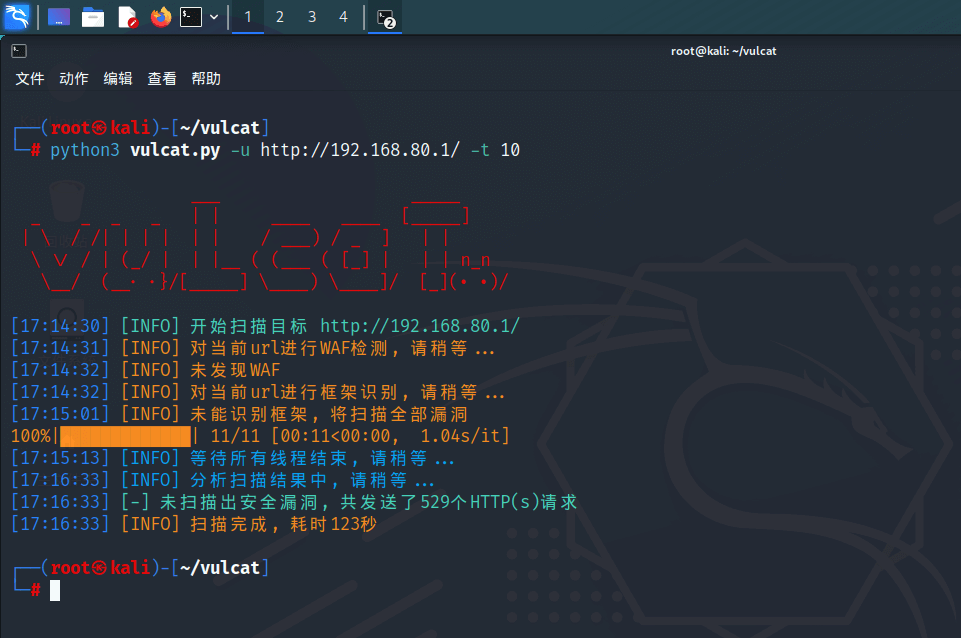Click the terminal taskbar window button
Image resolution: width=961 pixels, height=638 pixels.
point(386,17)
